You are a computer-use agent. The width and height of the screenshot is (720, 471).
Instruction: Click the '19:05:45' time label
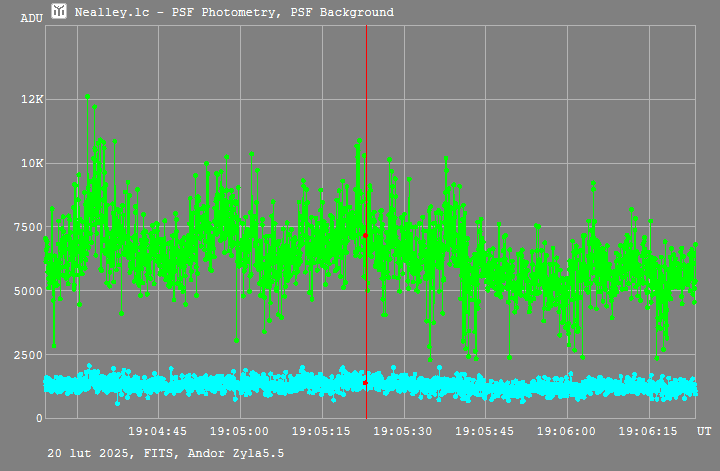[x=484, y=432]
